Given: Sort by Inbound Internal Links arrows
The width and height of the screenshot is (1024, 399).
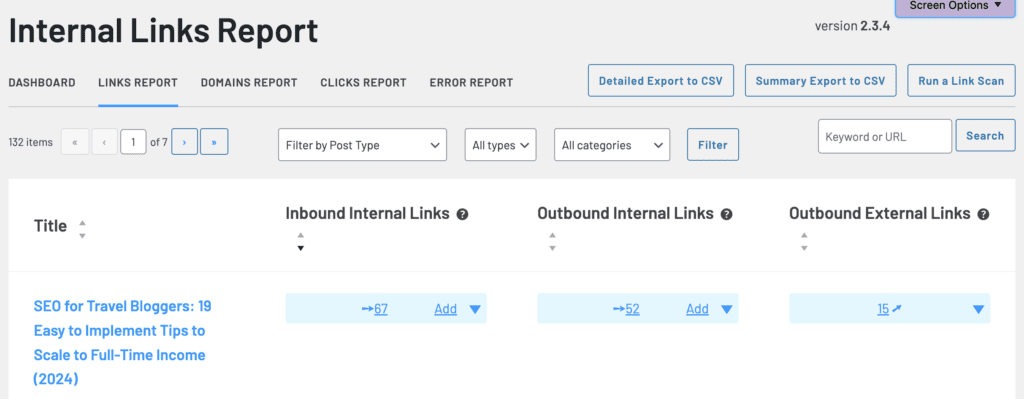Looking at the screenshot, I should coord(300,241).
